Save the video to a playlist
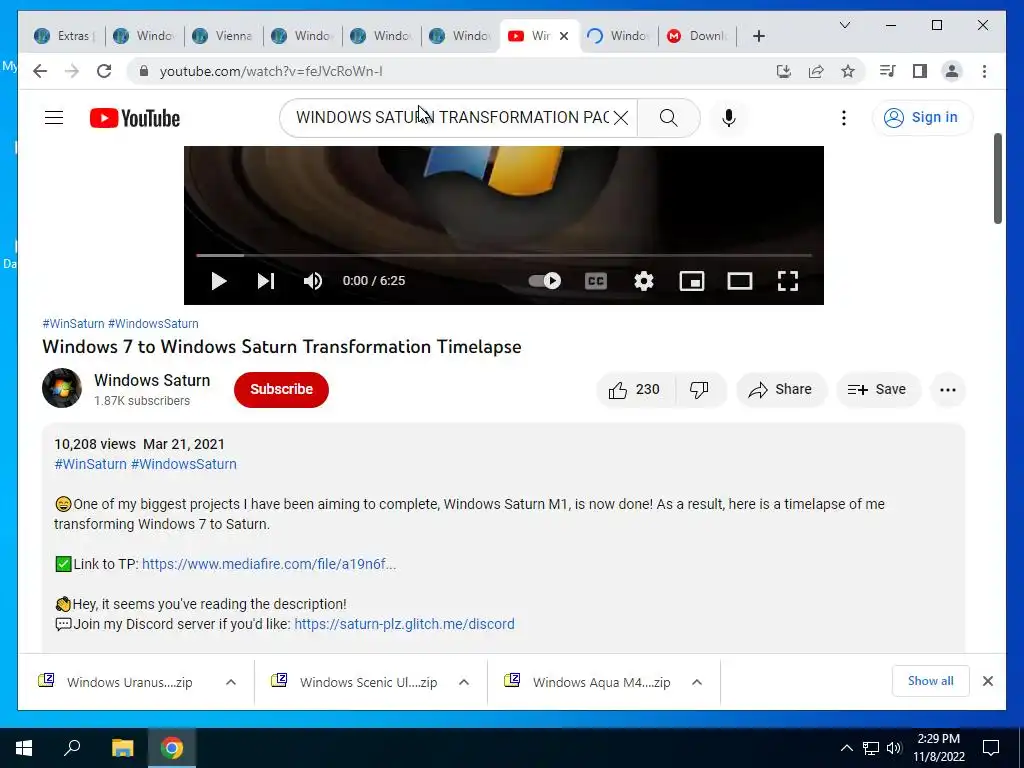 click(878, 390)
